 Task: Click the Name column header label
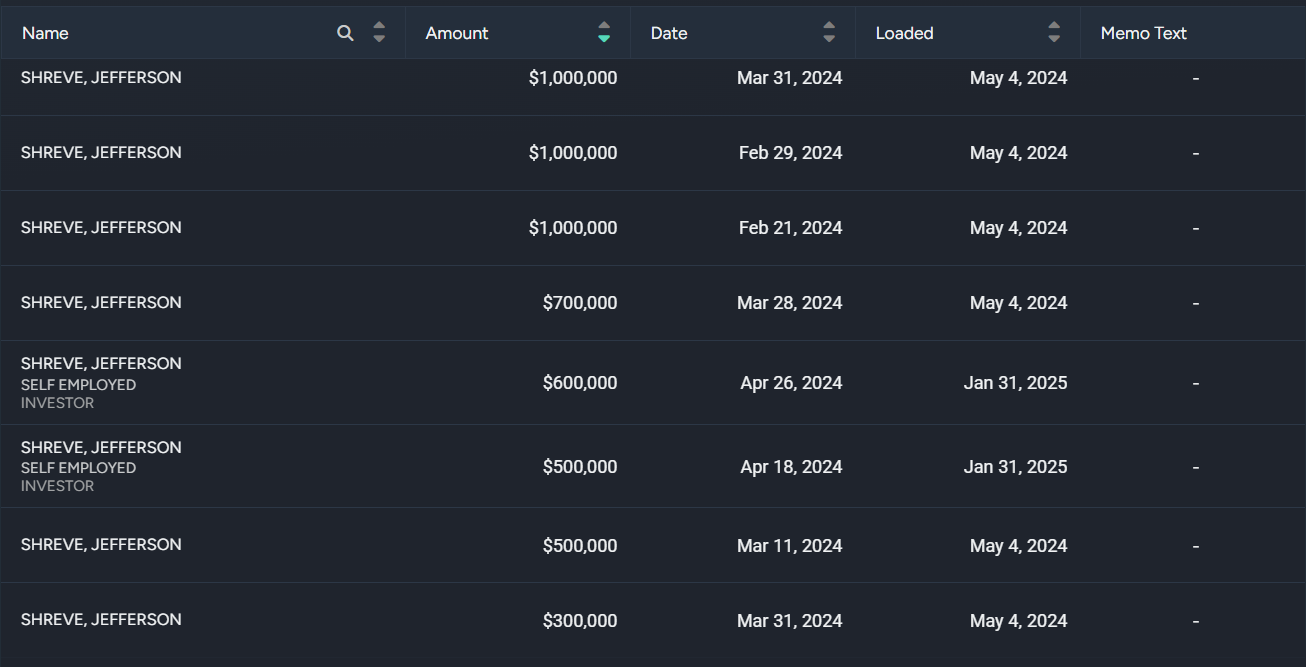tap(46, 33)
